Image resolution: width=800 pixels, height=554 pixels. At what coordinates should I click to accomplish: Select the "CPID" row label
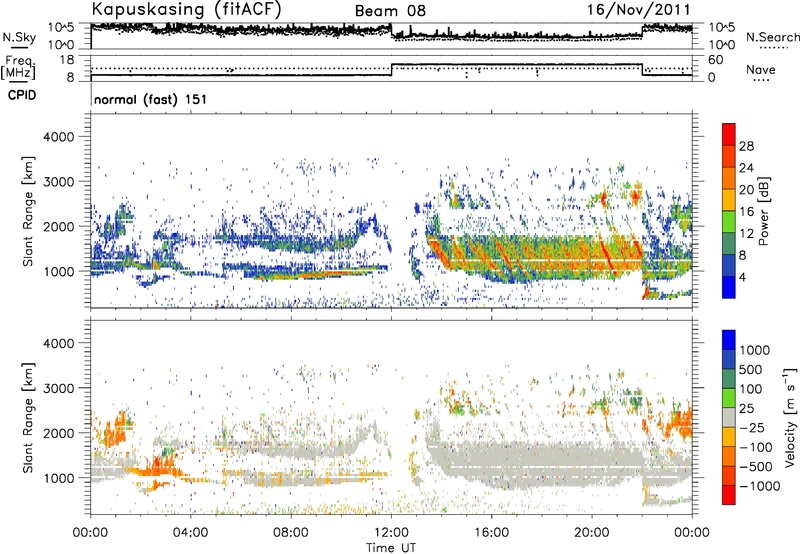pos(22,95)
